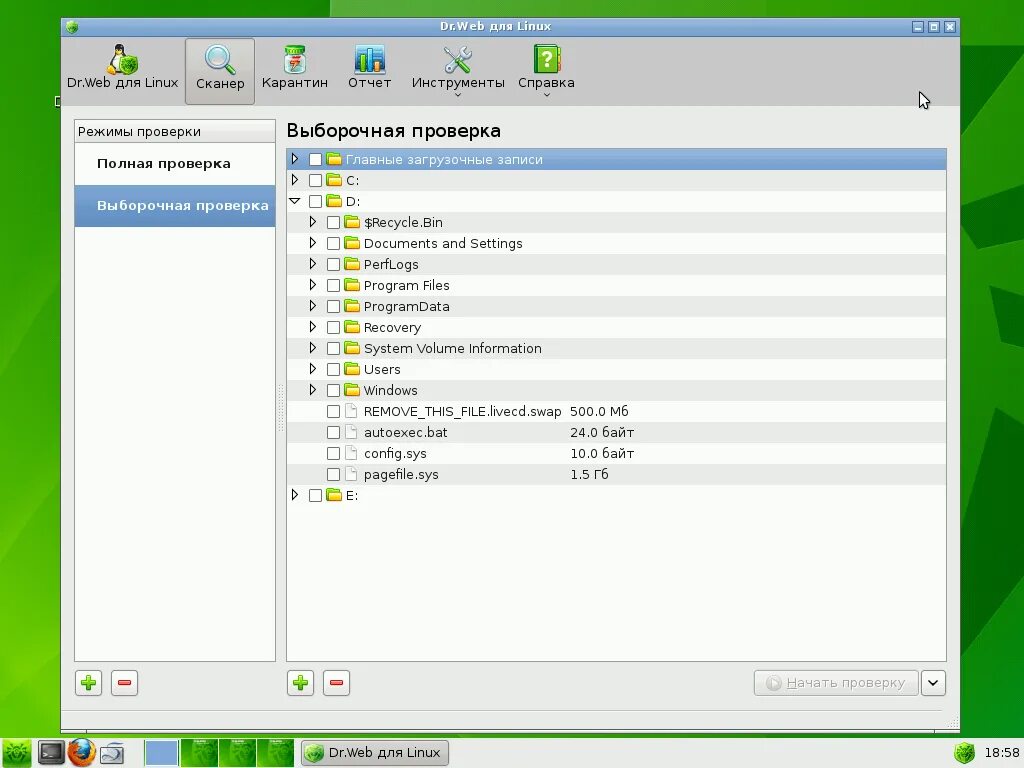Click the folder icon of Program Files
The height and width of the screenshot is (768, 1024).
tap(352, 285)
